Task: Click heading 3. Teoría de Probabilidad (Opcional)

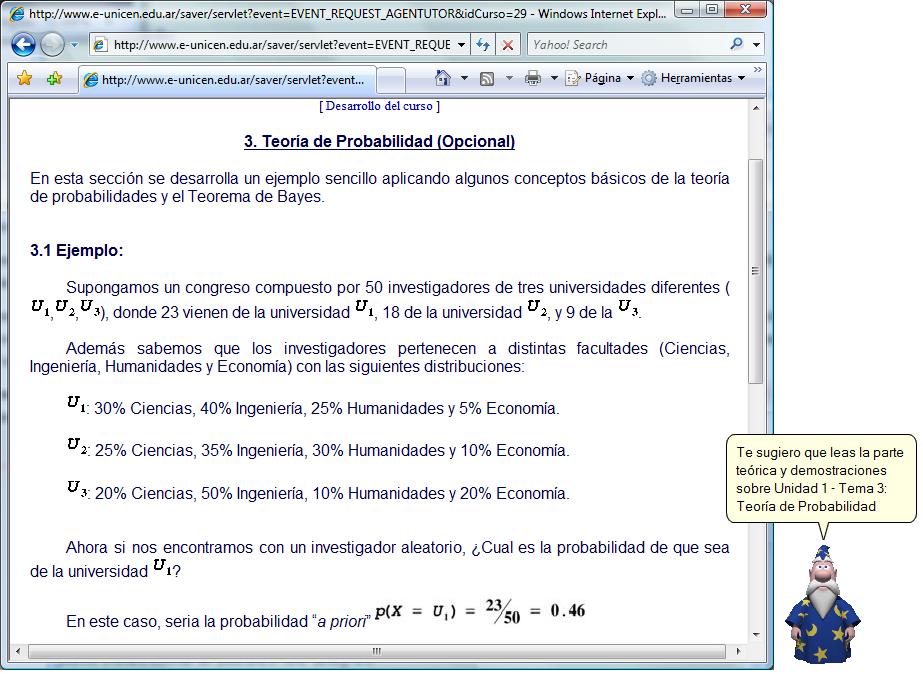Action: (380, 141)
